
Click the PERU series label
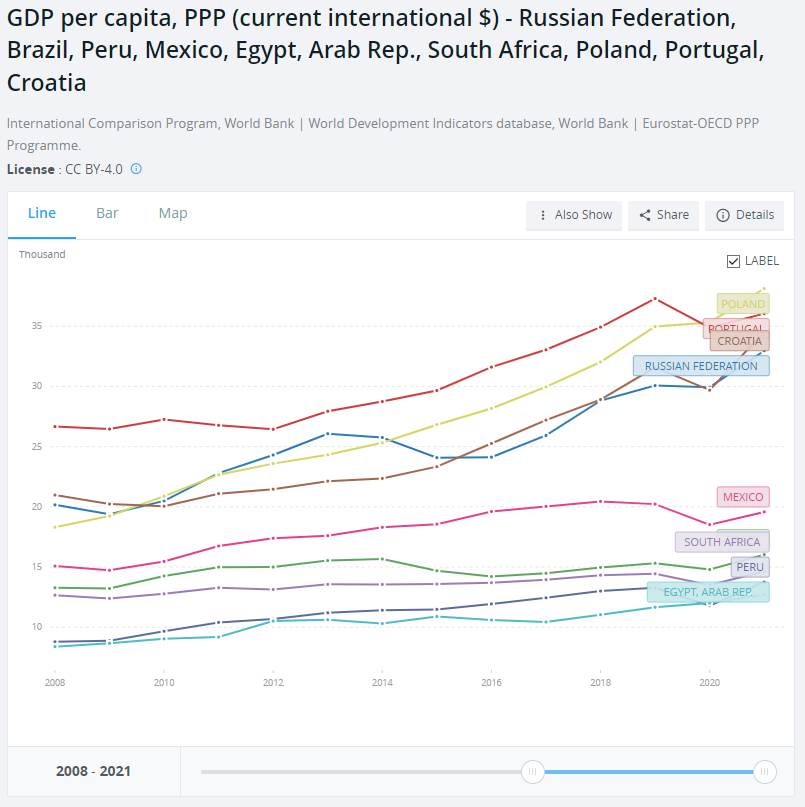click(x=749, y=567)
